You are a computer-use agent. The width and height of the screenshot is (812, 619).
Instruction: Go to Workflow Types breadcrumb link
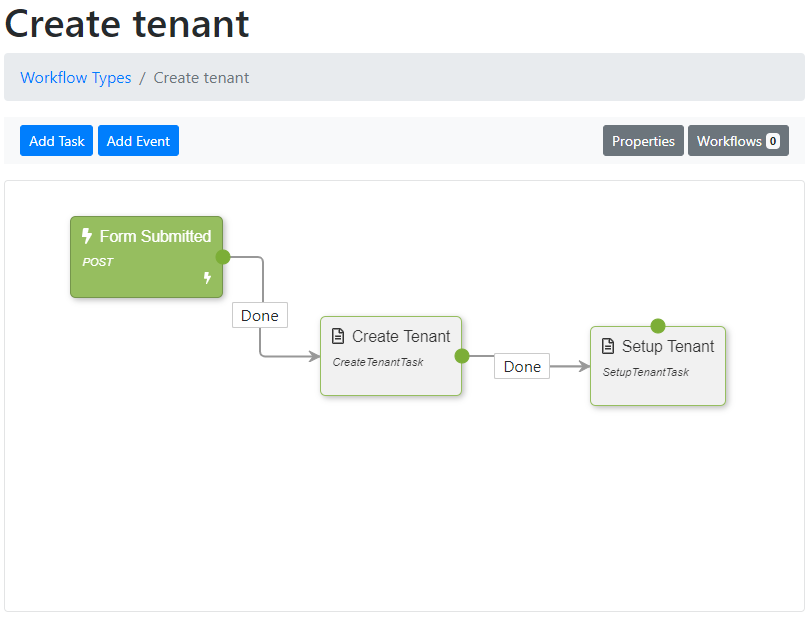pyautogui.click(x=76, y=77)
